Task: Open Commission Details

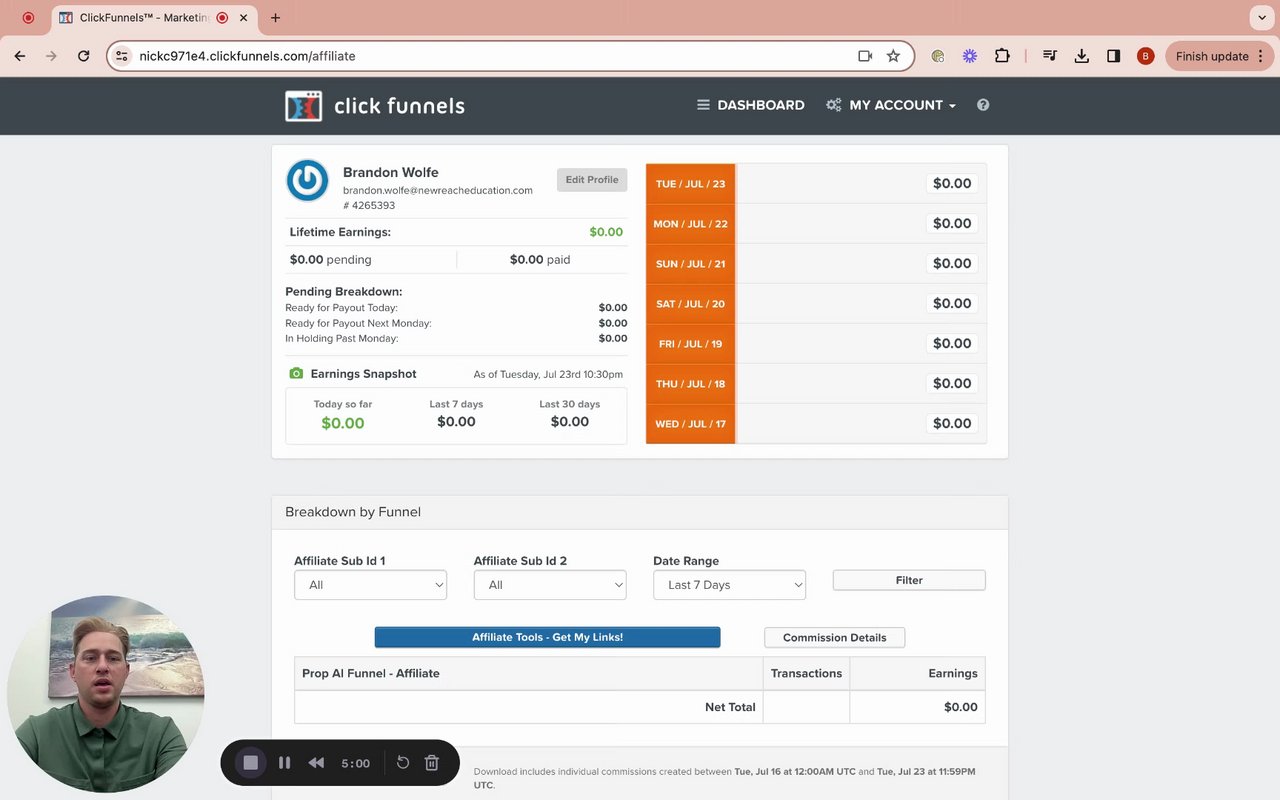Action: [834, 638]
